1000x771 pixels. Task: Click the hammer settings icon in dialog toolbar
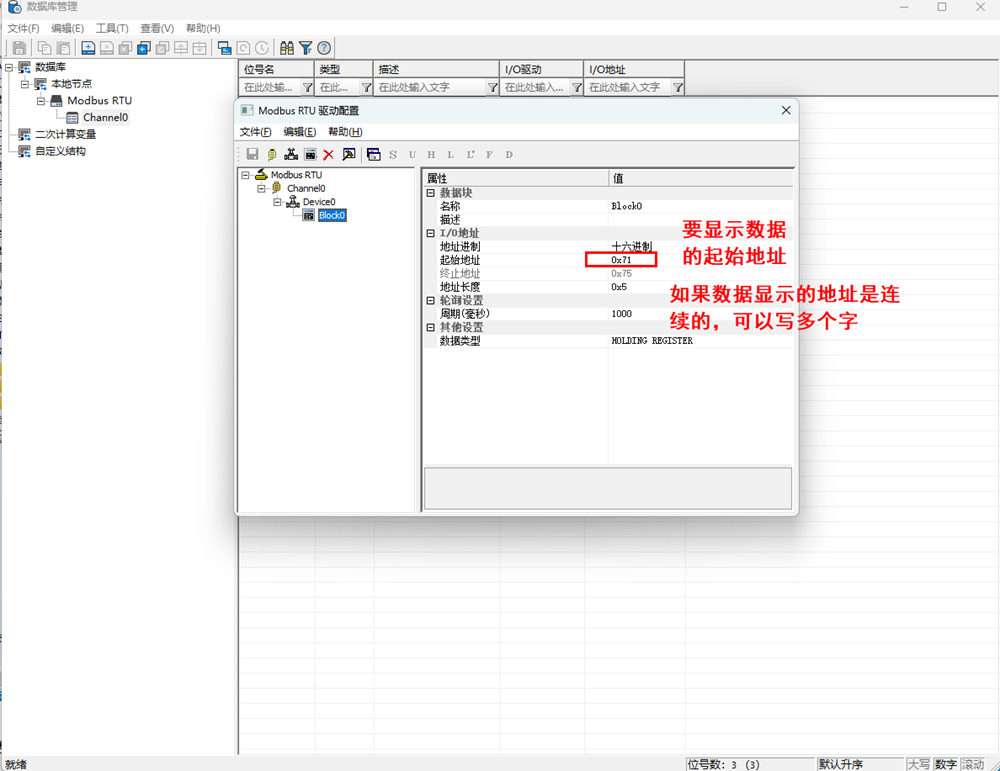pos(349,154)
